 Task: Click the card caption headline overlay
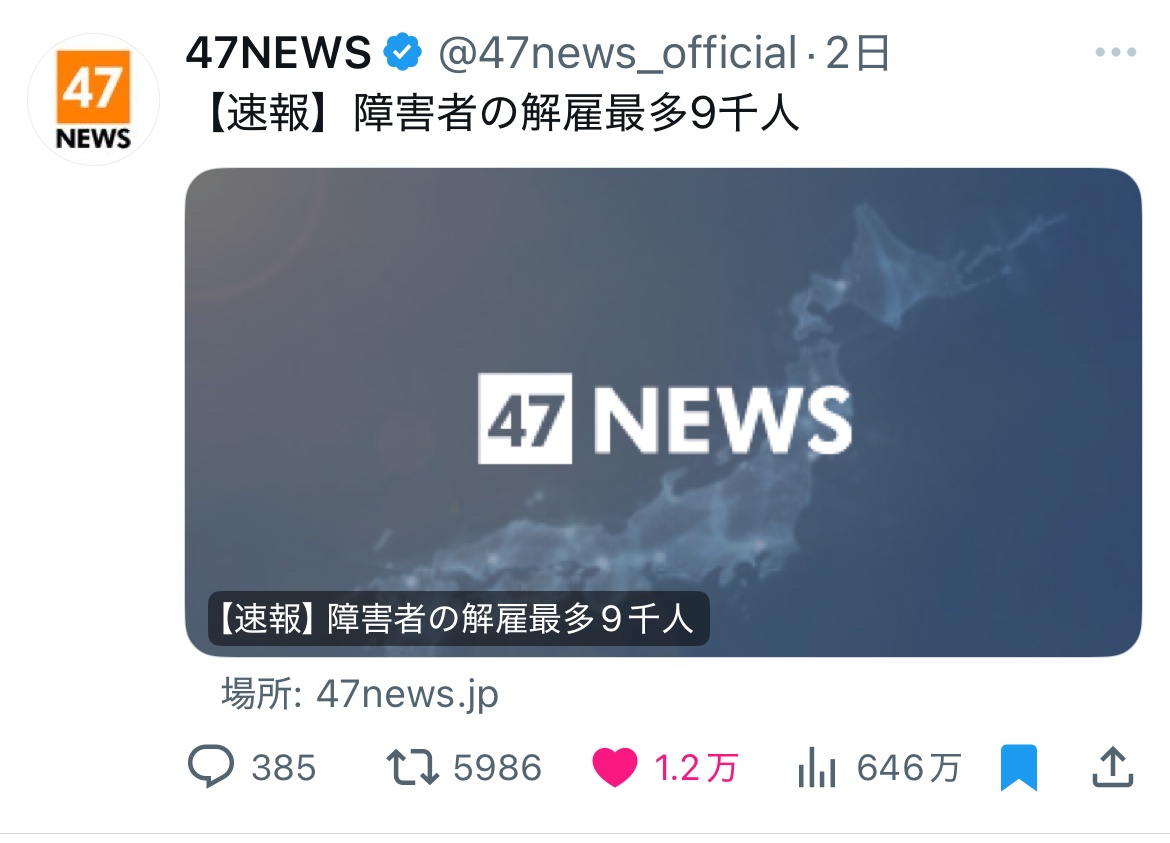(x=458, y=618)
